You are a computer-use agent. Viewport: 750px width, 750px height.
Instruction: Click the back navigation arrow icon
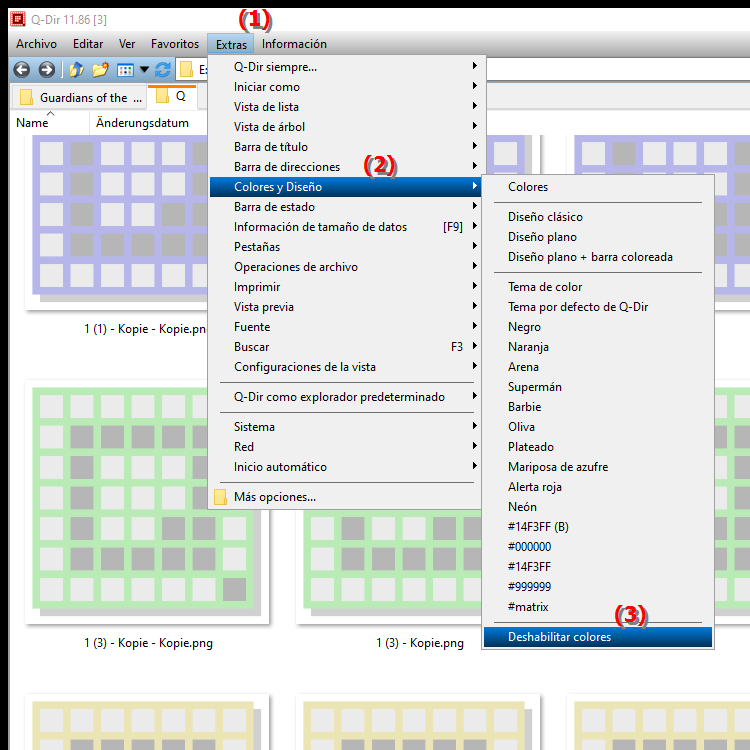(22, 70)
